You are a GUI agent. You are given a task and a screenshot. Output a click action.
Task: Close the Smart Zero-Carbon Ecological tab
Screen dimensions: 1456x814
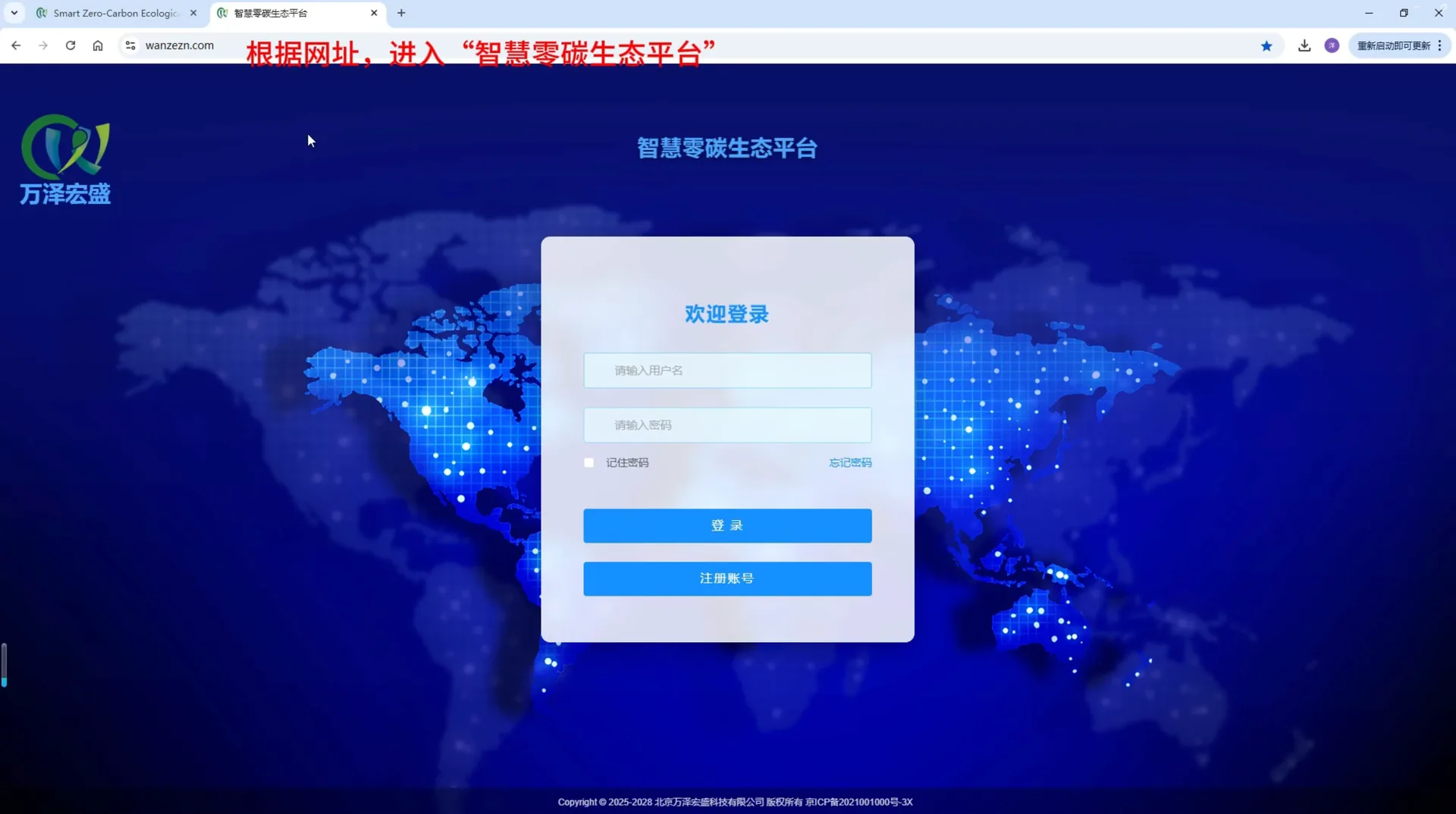(193, 13)
